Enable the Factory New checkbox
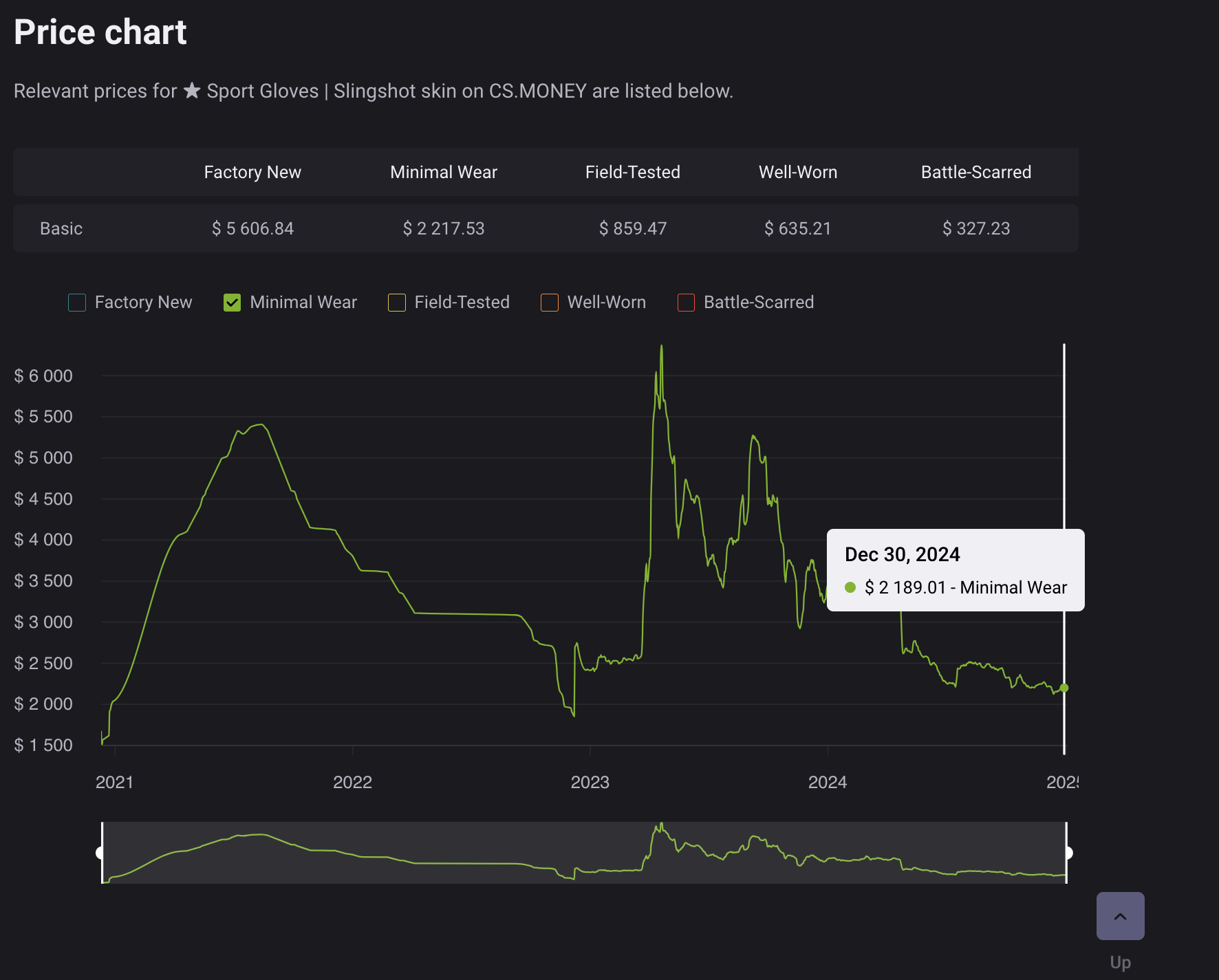This screenshot has width=1219, height=980. [77, 303]
